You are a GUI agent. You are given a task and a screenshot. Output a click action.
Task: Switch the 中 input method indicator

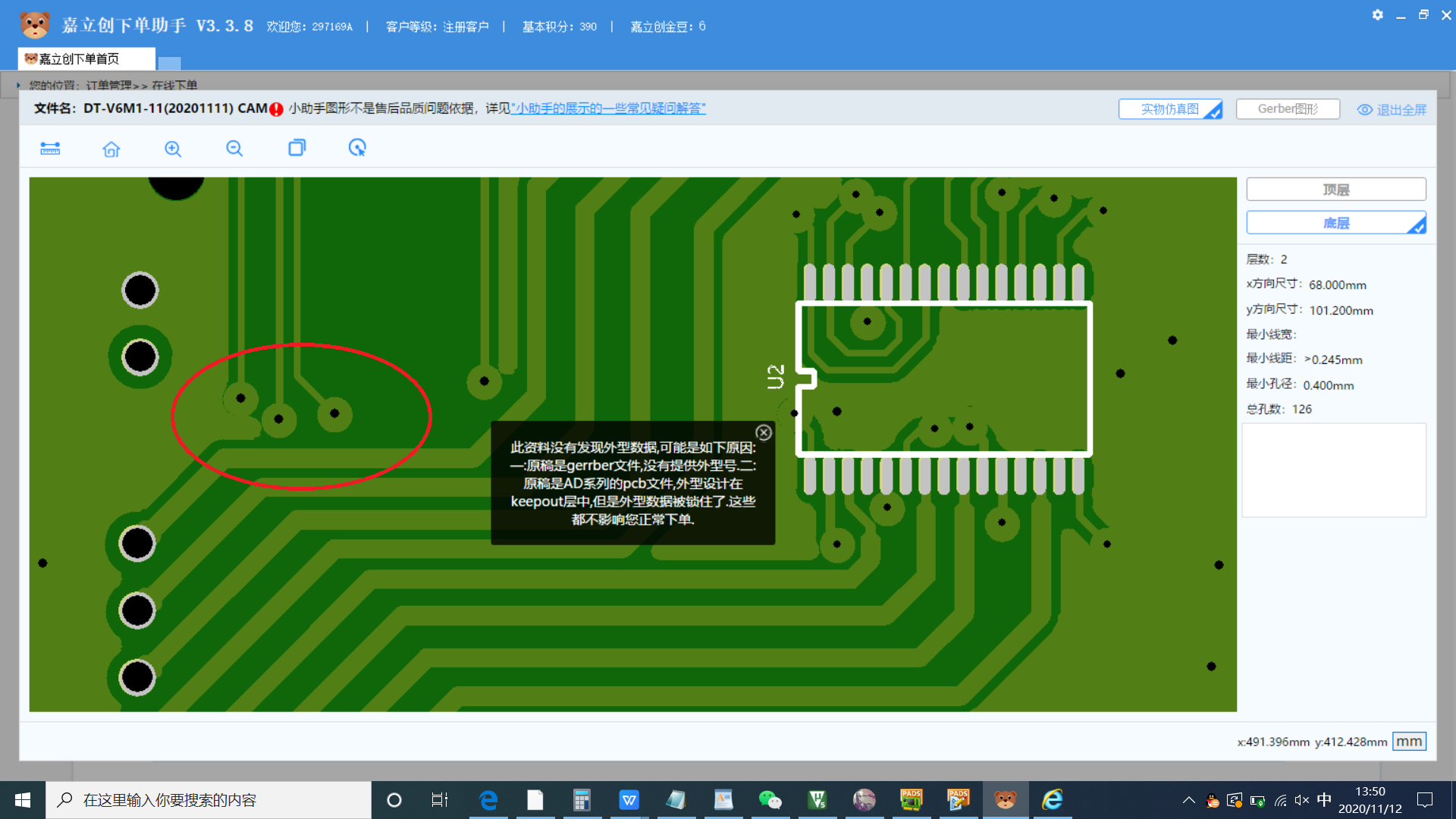(x=1324, y=800)
